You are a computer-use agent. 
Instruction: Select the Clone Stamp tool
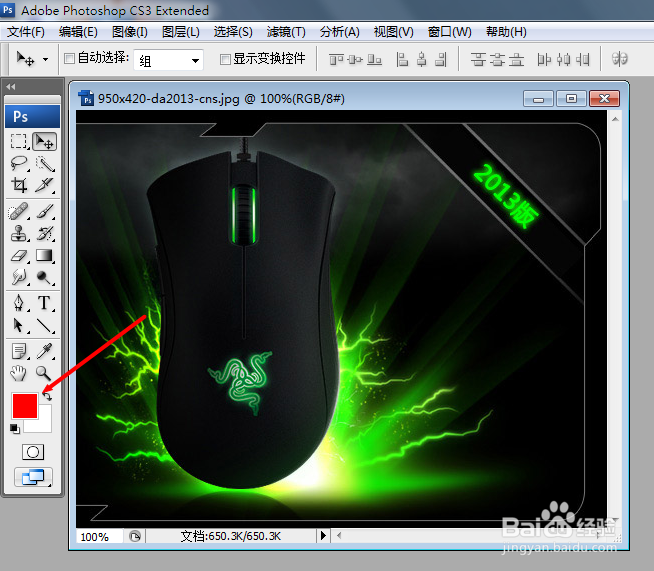[x=19, y=233]
